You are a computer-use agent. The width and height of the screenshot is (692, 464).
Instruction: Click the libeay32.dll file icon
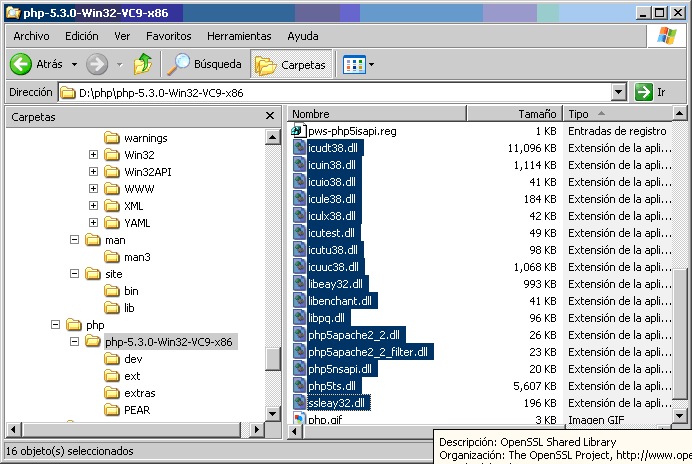pos(299,283)
